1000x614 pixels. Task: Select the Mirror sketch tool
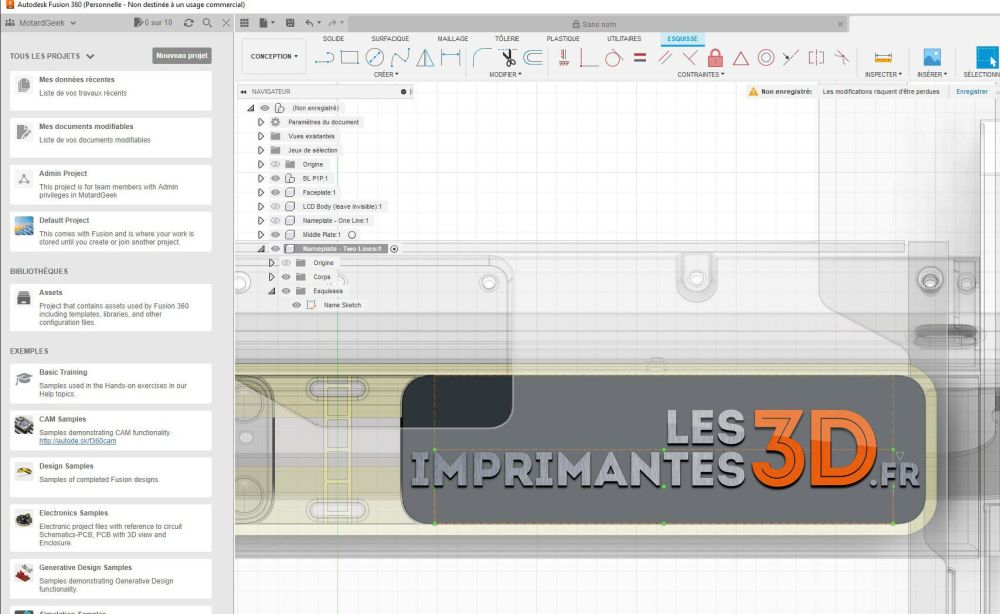pos(425,58)
